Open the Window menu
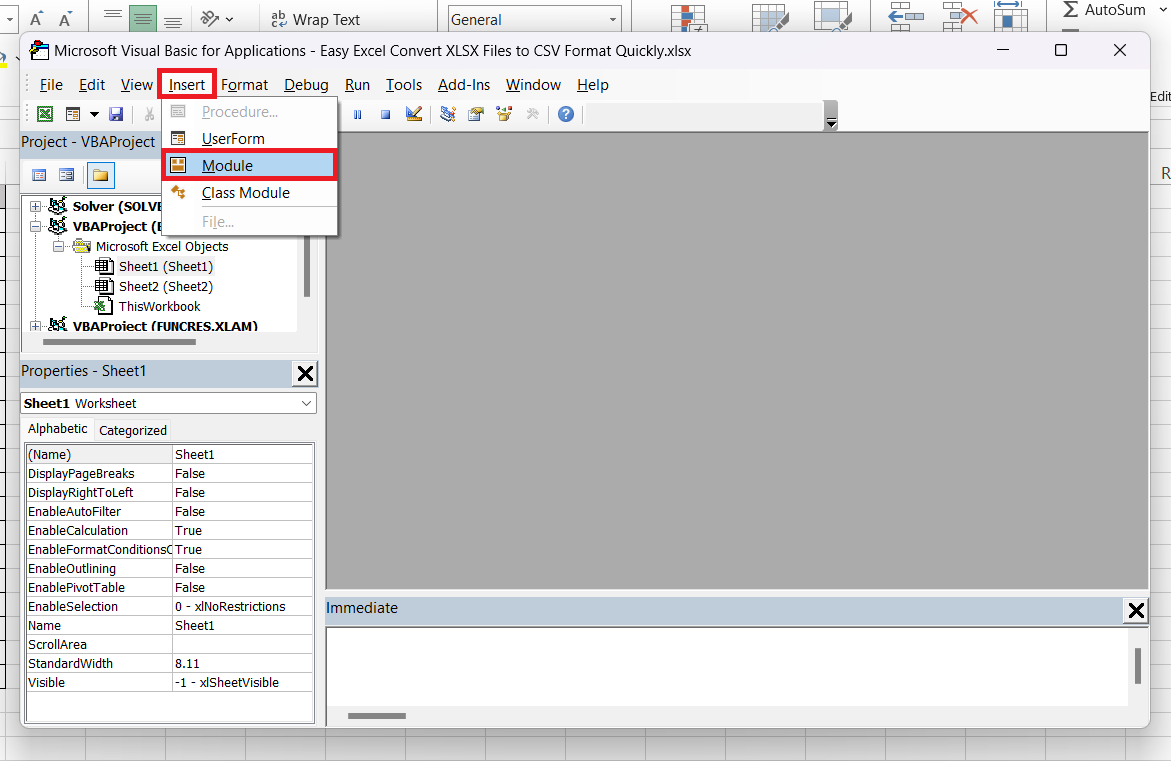The width and height of the screenshot is (1171, 761). 533,85
